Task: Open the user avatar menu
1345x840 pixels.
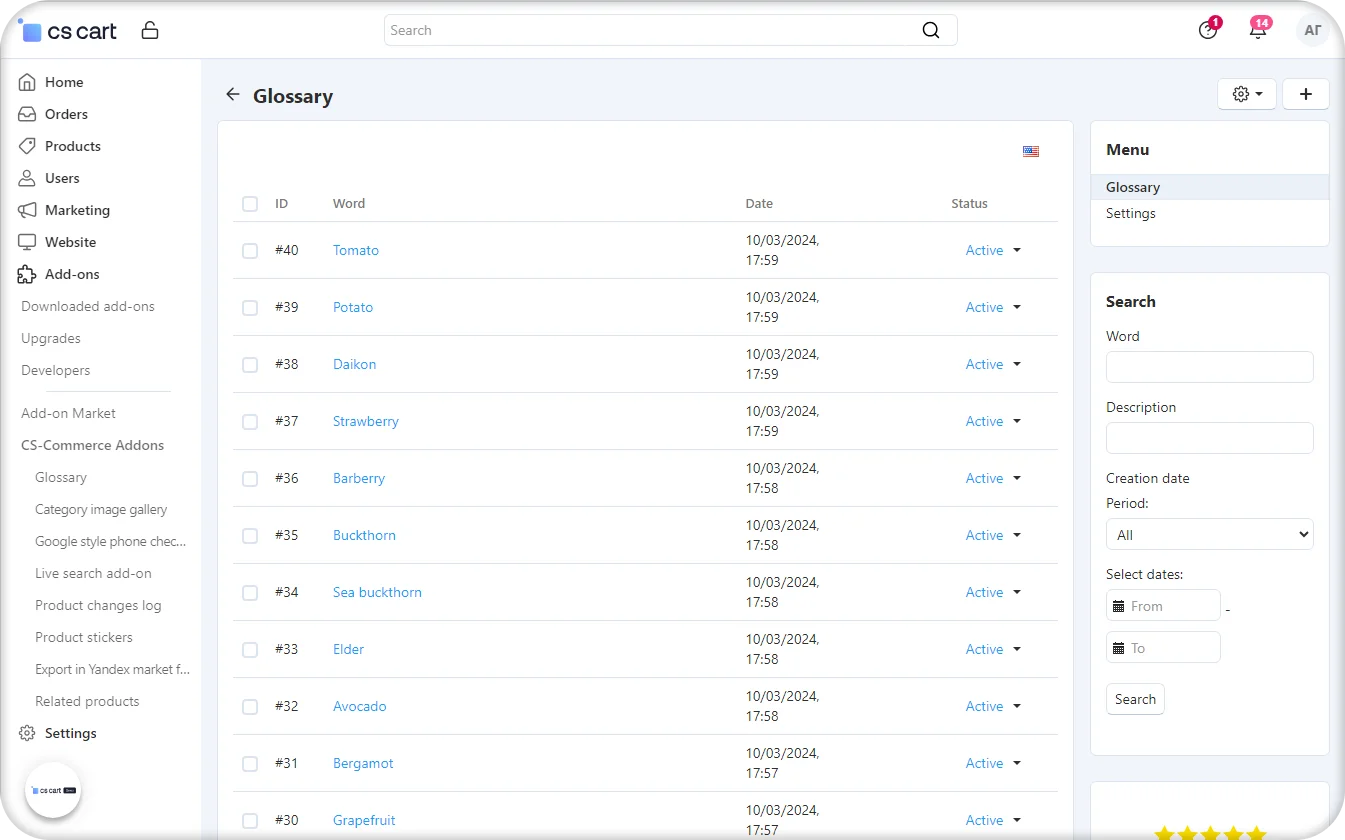Action: click(x=1312, y=30)
